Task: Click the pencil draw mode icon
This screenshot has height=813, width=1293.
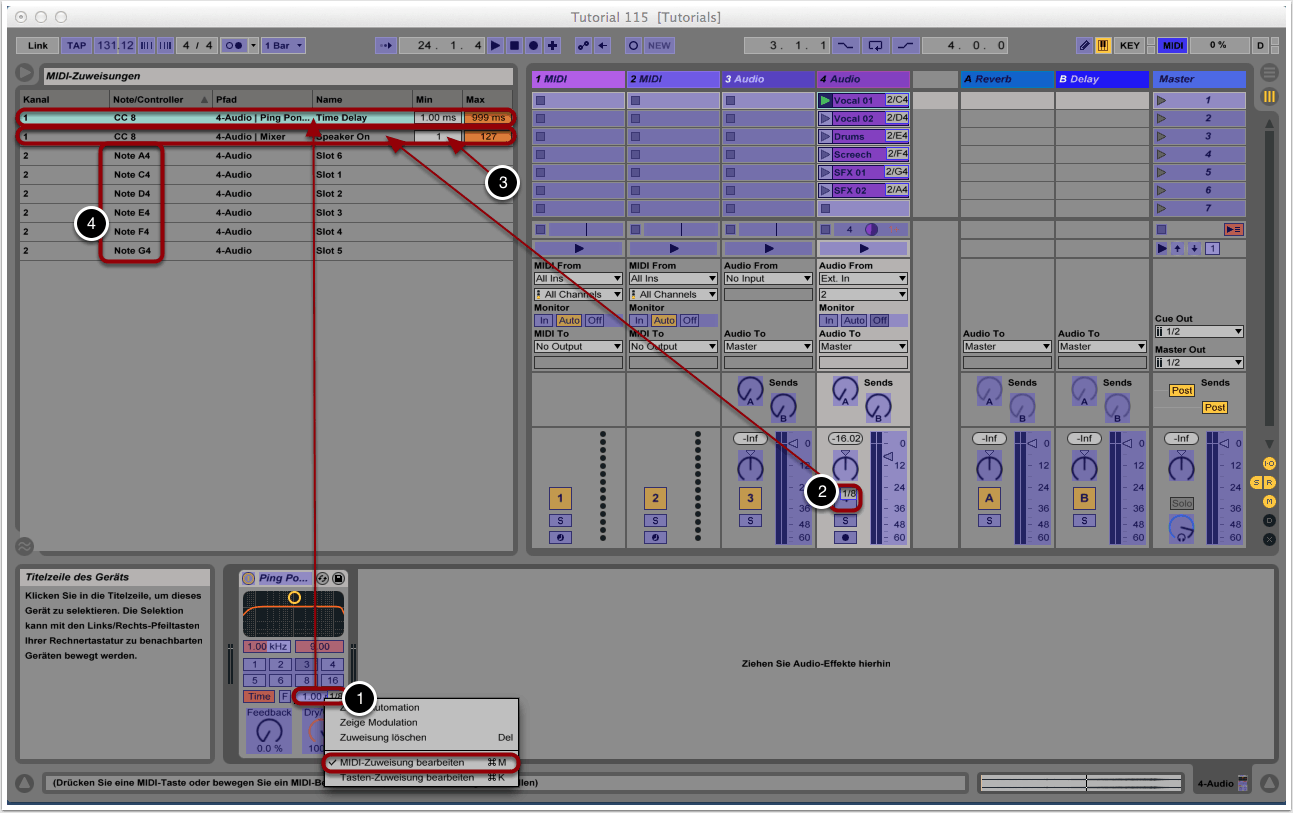Action: pyautogui.click(x=1085, y=46)
